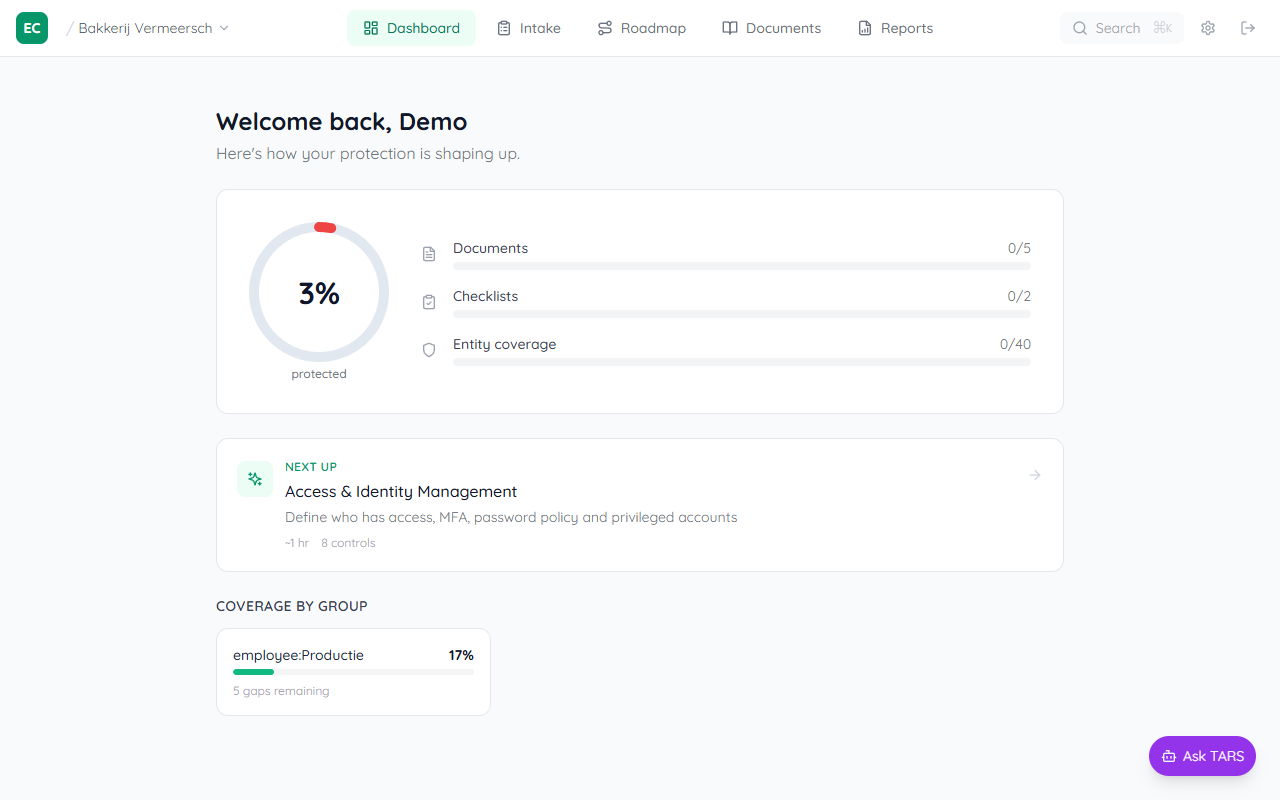This screenshot has height=800, width=1280.
Task: Click the arrow on the Next Up card
Action: click(1034, 475)
